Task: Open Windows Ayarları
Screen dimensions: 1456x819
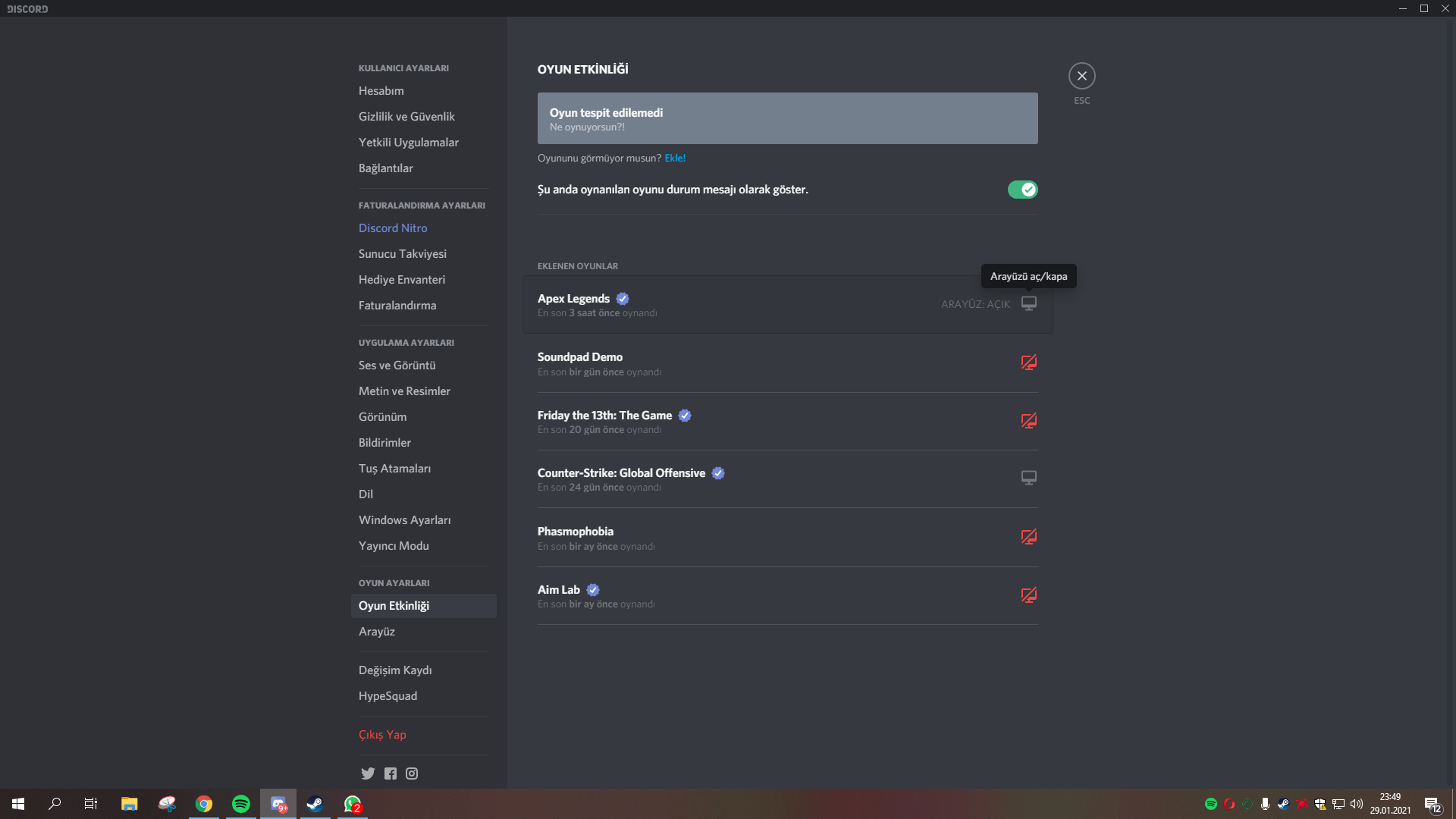Action: click(x=423, y=520)
